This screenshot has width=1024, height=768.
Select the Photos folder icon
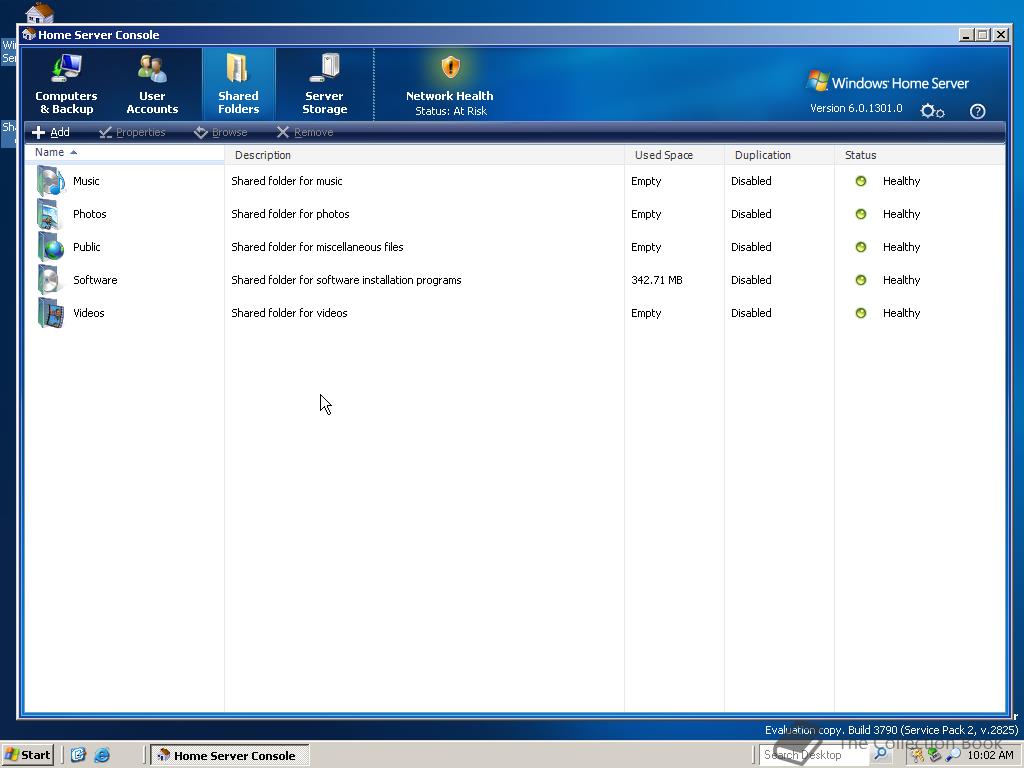tap(50, 214)
